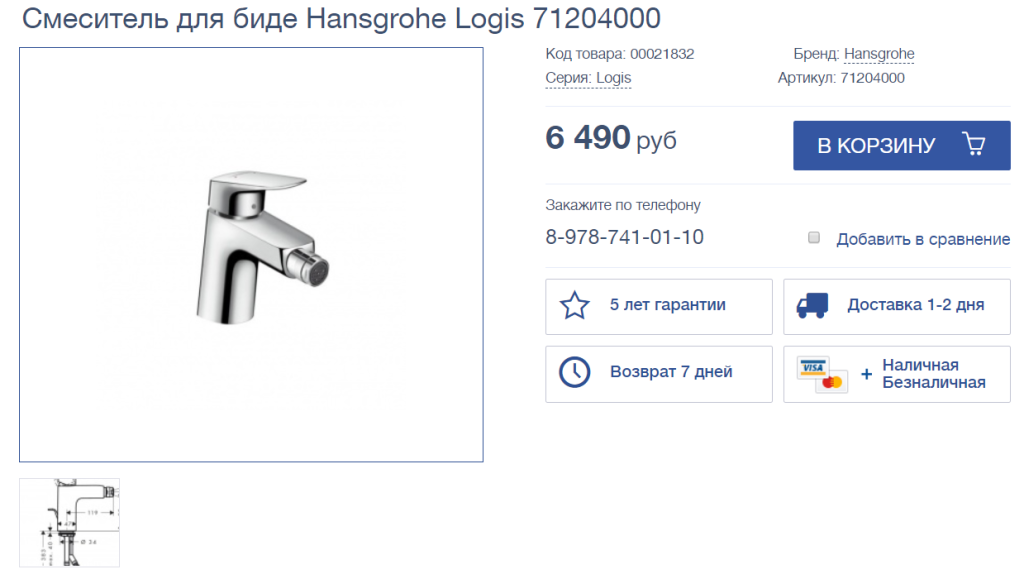
Task: Click the phone number 8-978-741-01-10
Action: tap(624, 237)
